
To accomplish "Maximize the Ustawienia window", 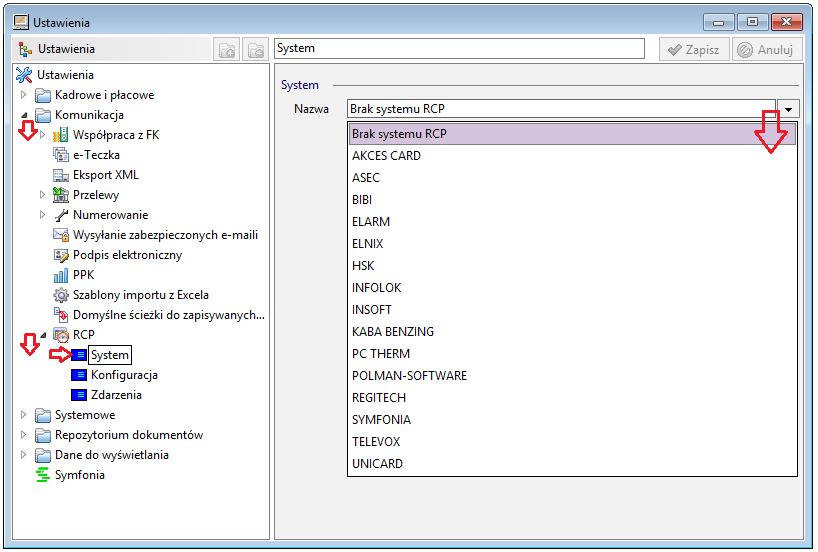I will pyautogui.click(x=752, y=22).
